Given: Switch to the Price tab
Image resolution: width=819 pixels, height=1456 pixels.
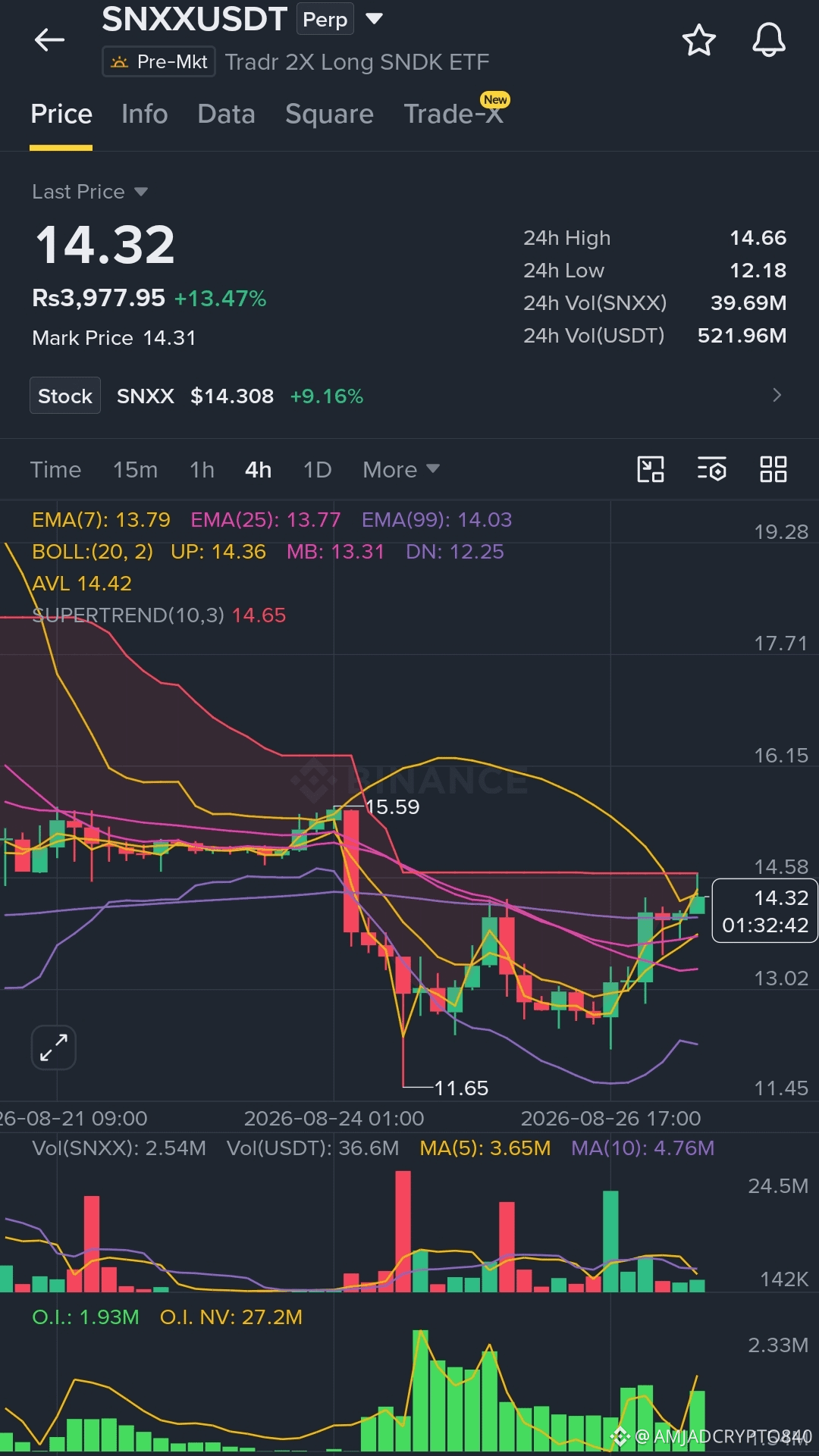Looking at the screenshot, I should click(x=61, y=114).
